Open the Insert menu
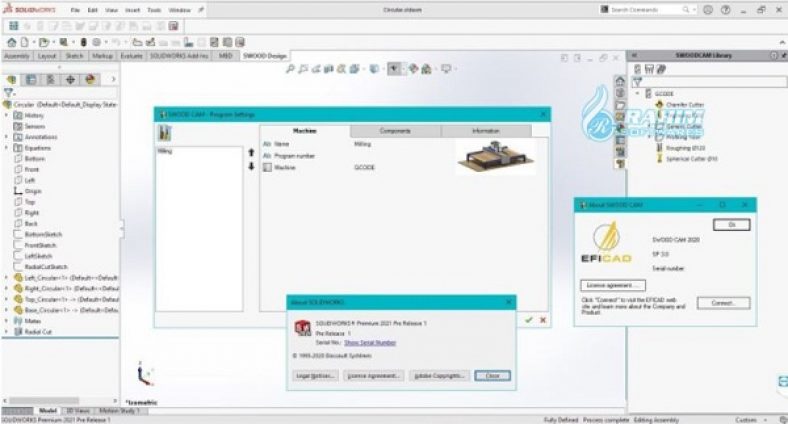Image resolution: width=788 pixels, height=424 pixels. tap(133, 10)
